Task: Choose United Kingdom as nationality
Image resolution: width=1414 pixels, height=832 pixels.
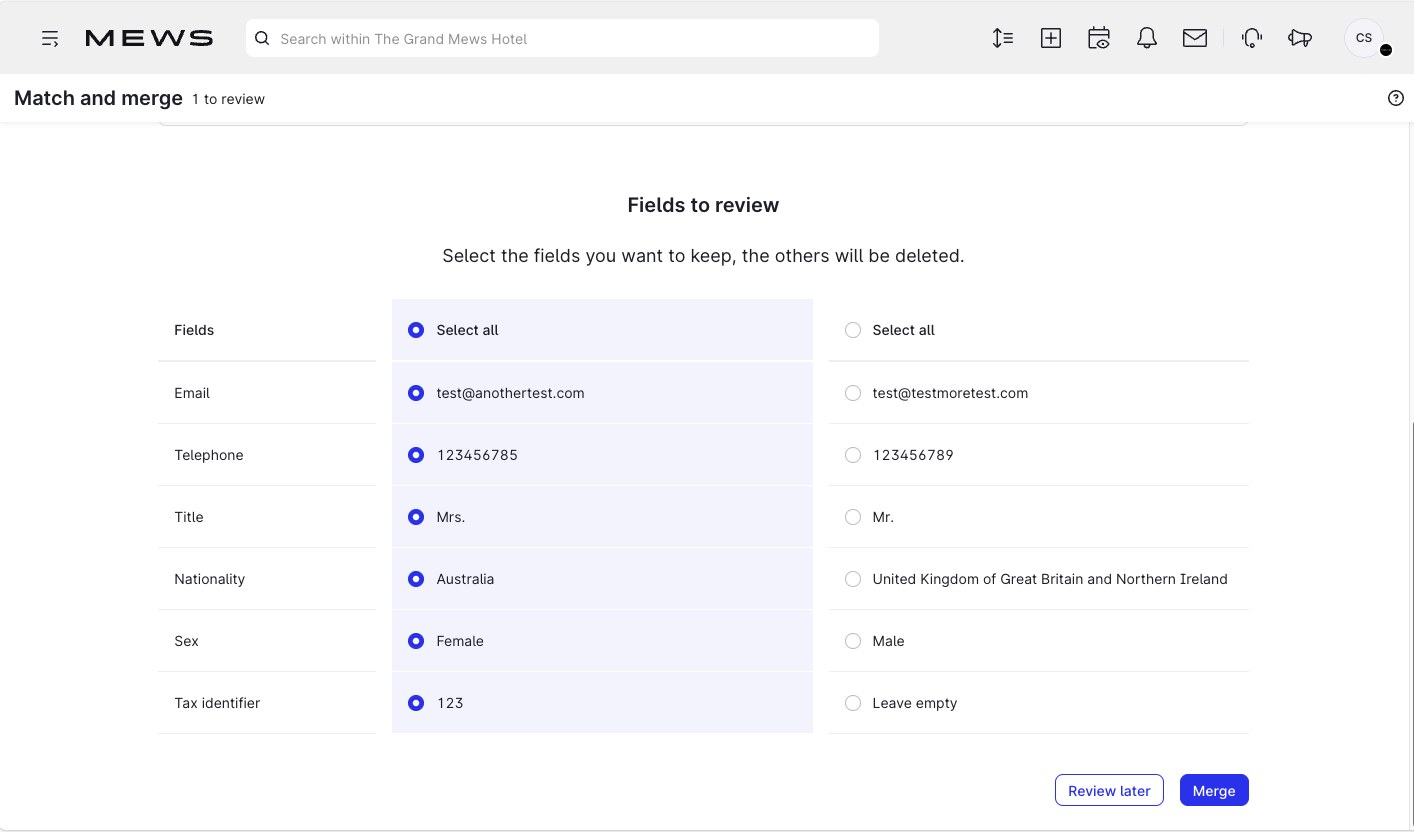Action: click(853, 579)
